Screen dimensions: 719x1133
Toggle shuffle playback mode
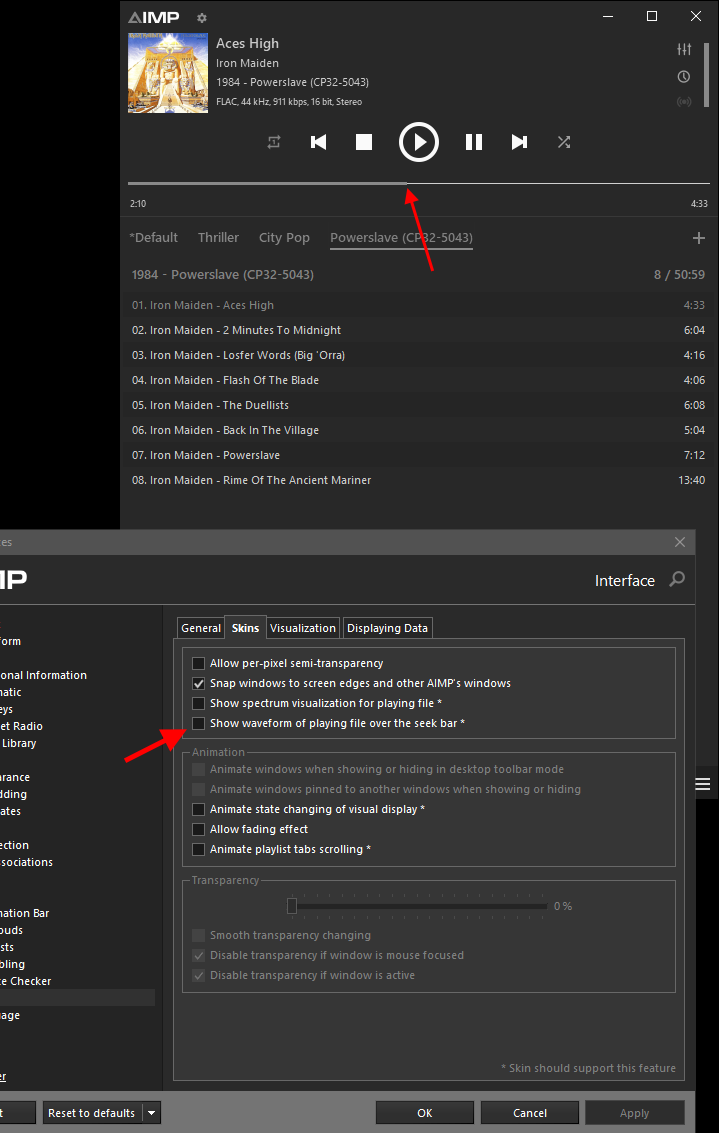click(564, 142)
